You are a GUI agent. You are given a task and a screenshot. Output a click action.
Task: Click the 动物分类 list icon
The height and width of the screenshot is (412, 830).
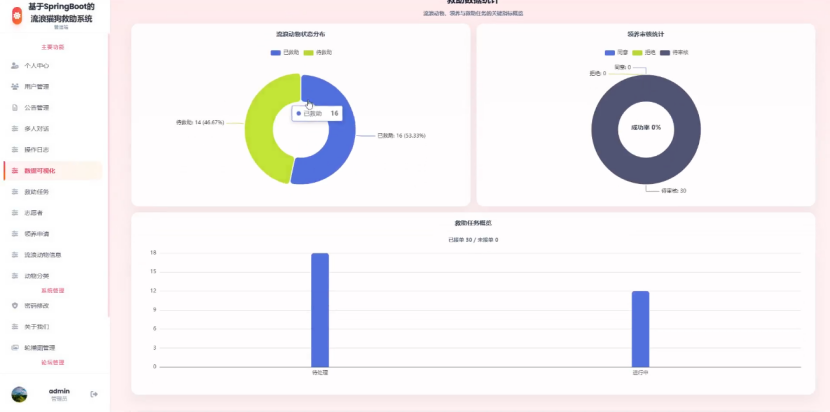[15, 276]
